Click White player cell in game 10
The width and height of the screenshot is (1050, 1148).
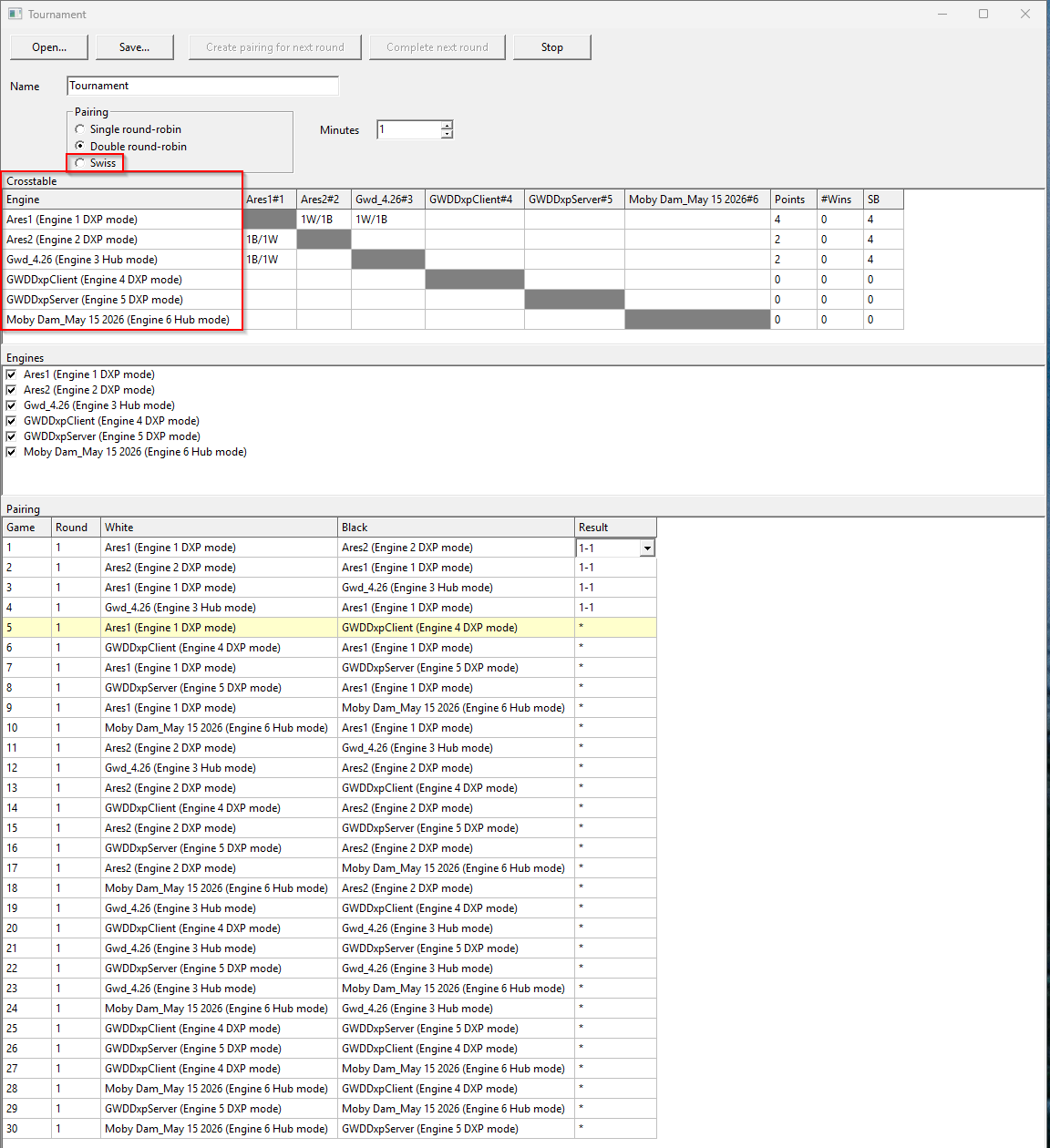pos(219,728)
